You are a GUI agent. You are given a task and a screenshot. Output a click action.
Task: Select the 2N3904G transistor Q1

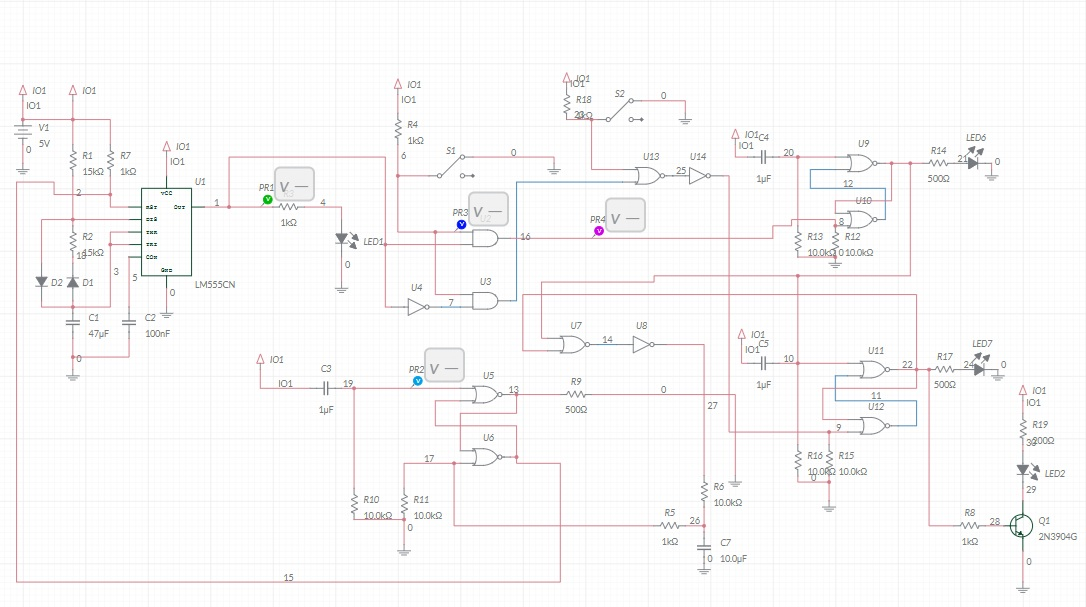[x=1021, y=525]
